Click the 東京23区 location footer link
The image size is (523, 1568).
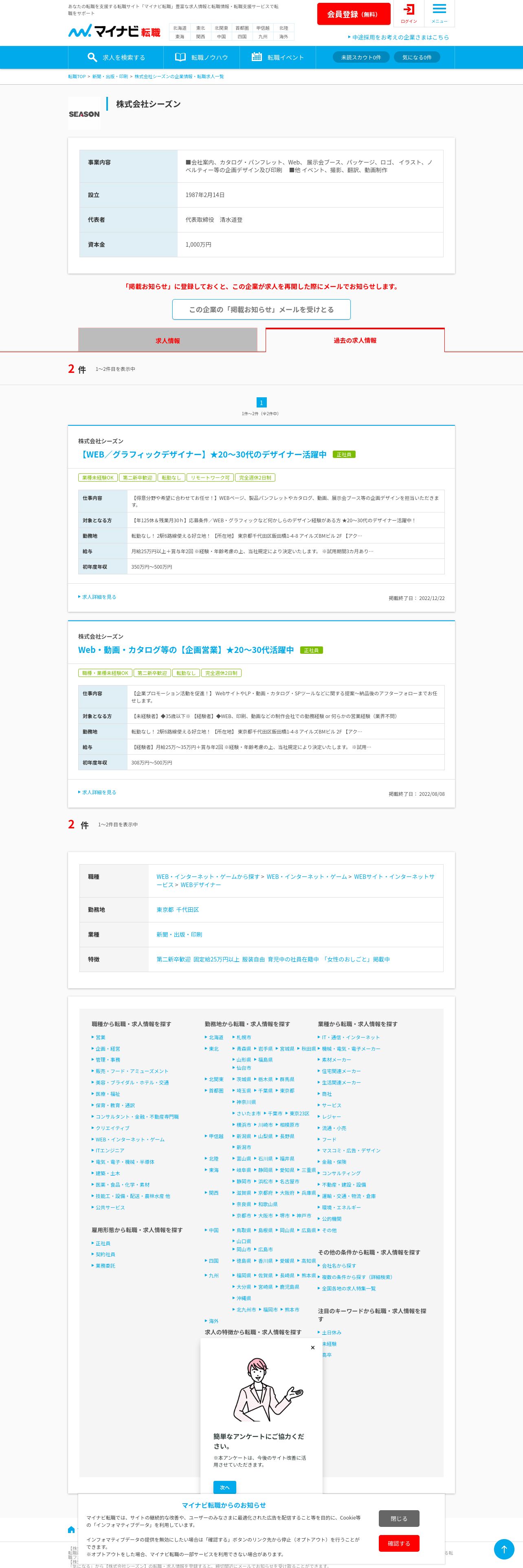(299, 1113)
